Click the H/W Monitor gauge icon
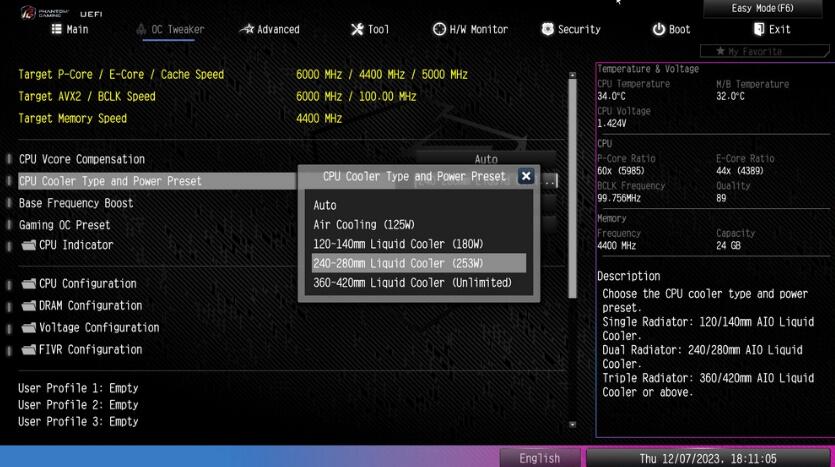Screen dimensions: 835x467 pos(439,29)
